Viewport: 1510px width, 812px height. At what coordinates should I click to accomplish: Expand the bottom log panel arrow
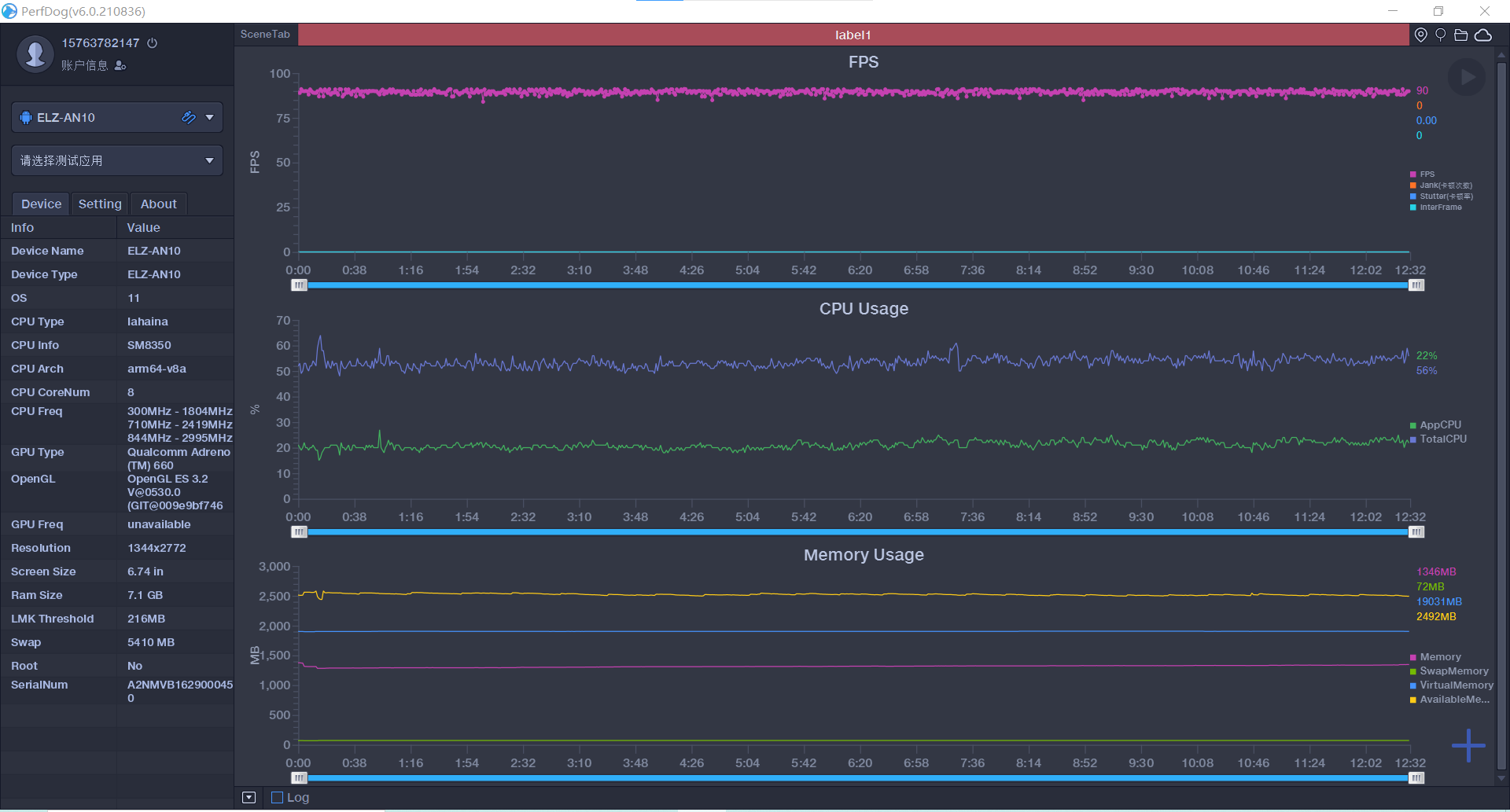(249, 797)
